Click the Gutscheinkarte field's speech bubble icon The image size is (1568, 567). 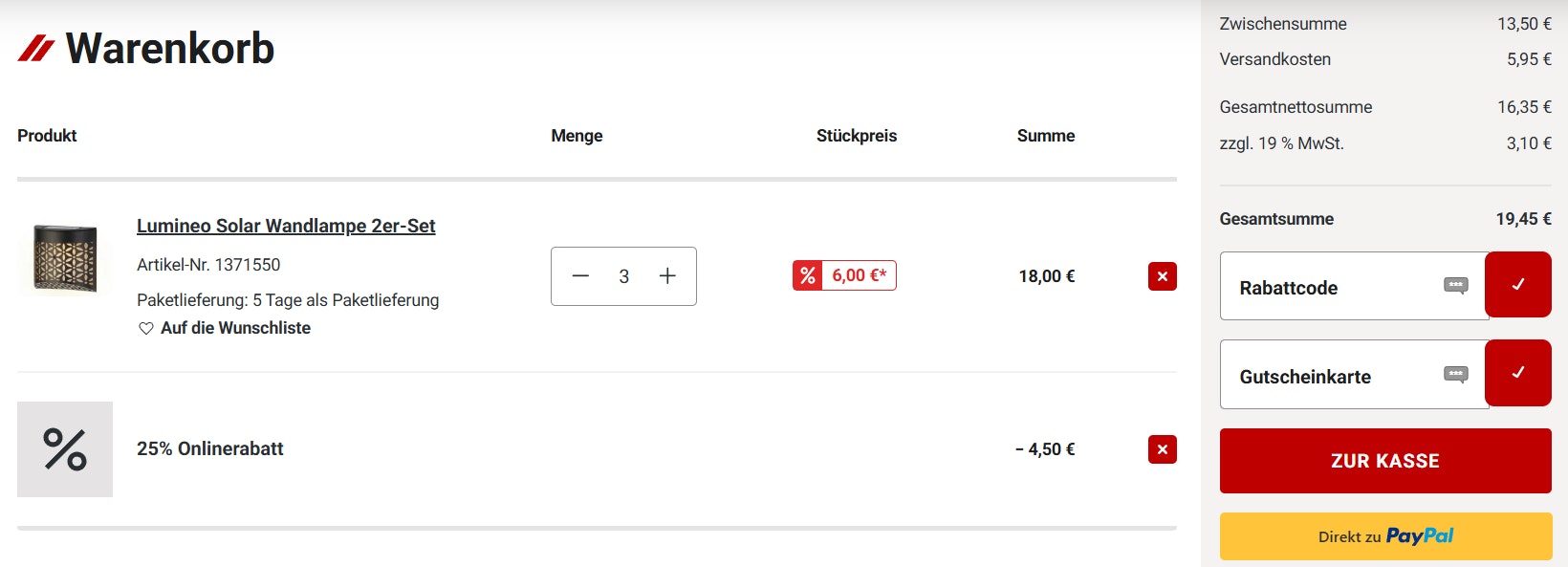tap(1455, 375)
